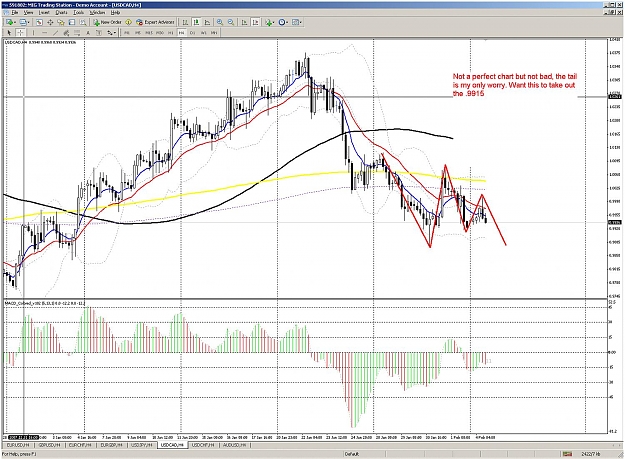
Task: Toggle Expert Advisors on or off
Action: click(x=155, y=22)
